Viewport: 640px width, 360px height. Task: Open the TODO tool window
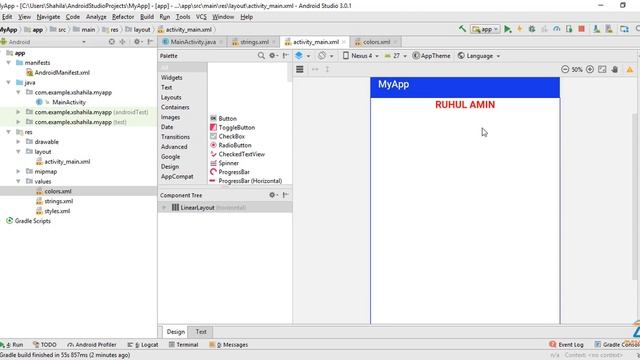click(x=44, y=345)
